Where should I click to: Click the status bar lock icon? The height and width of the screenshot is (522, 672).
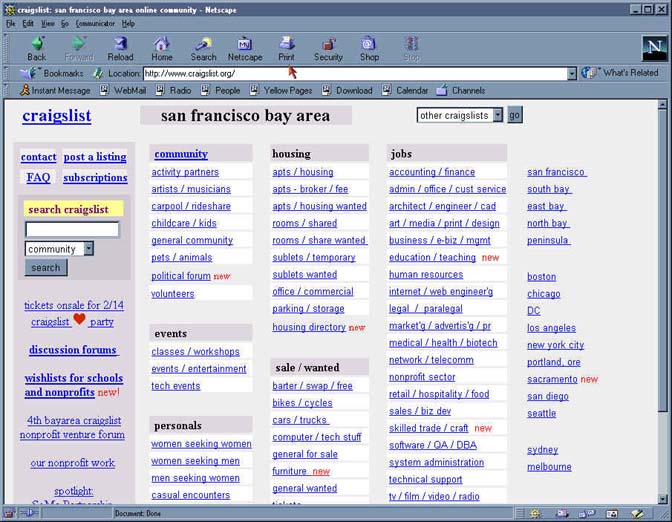click(x=9, y=513)
